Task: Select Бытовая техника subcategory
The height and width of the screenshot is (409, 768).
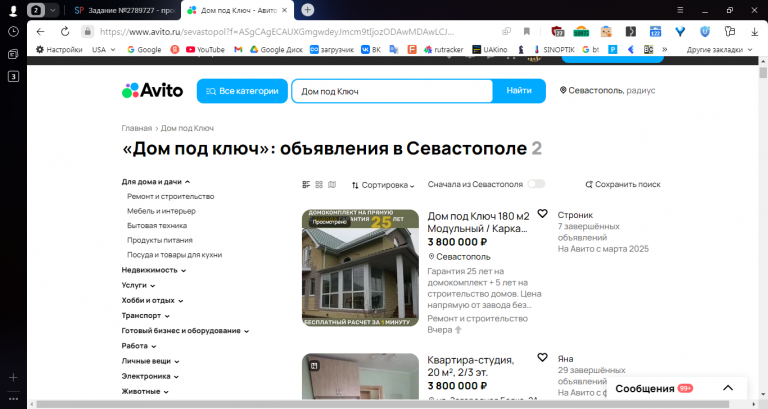Action: tap(157, 226)
